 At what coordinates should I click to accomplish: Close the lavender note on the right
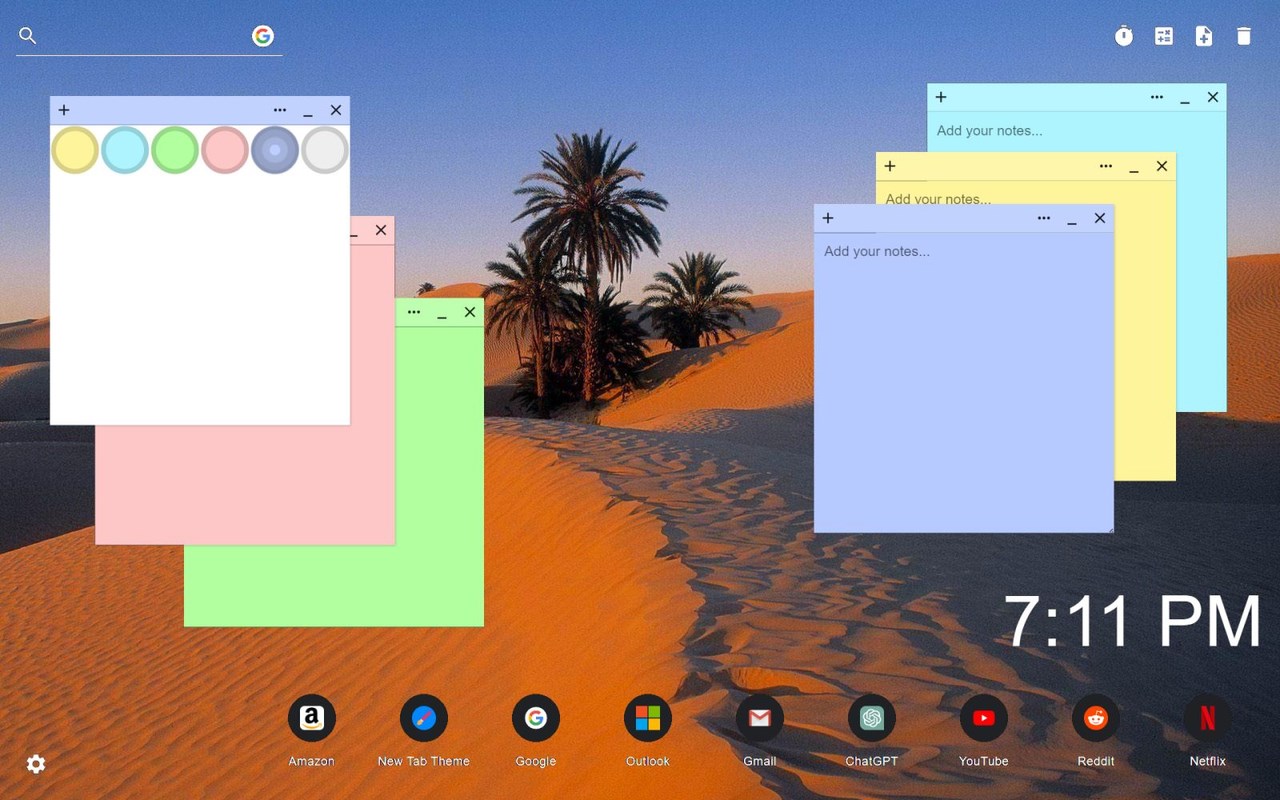point(1100,218)
